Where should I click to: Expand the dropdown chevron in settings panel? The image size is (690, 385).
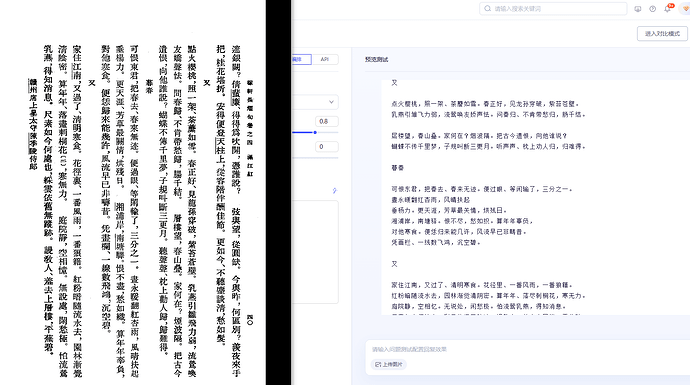tap(331, 102)
